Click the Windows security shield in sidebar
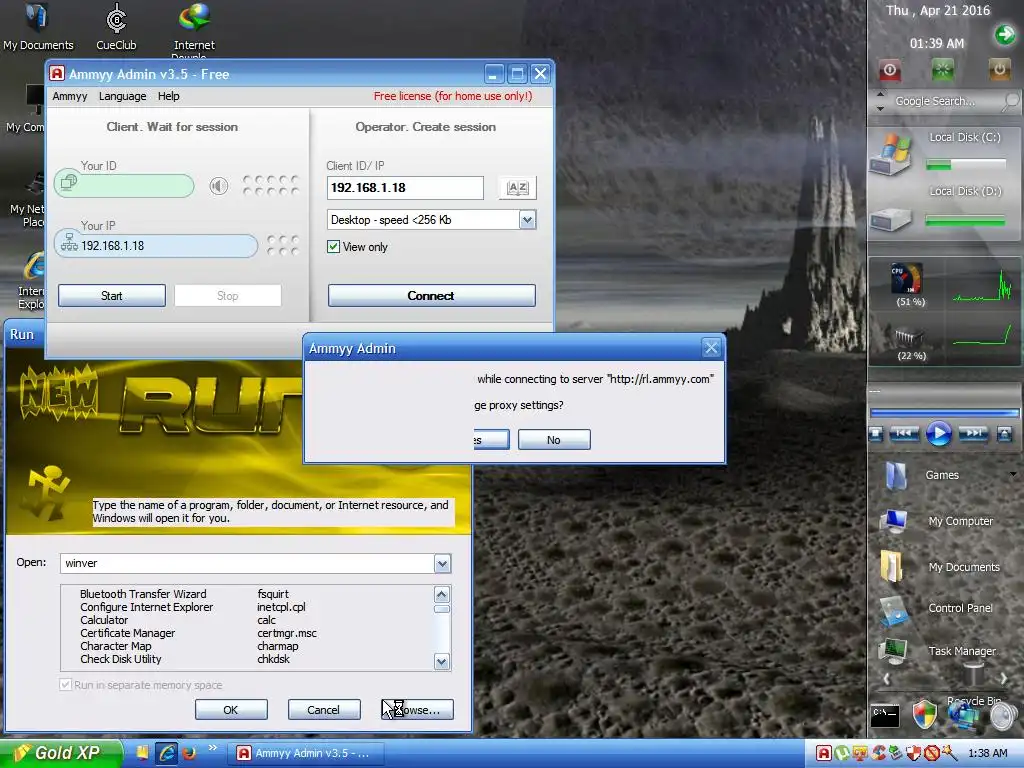The image size is (1024, 768). [x=925, y=714]
